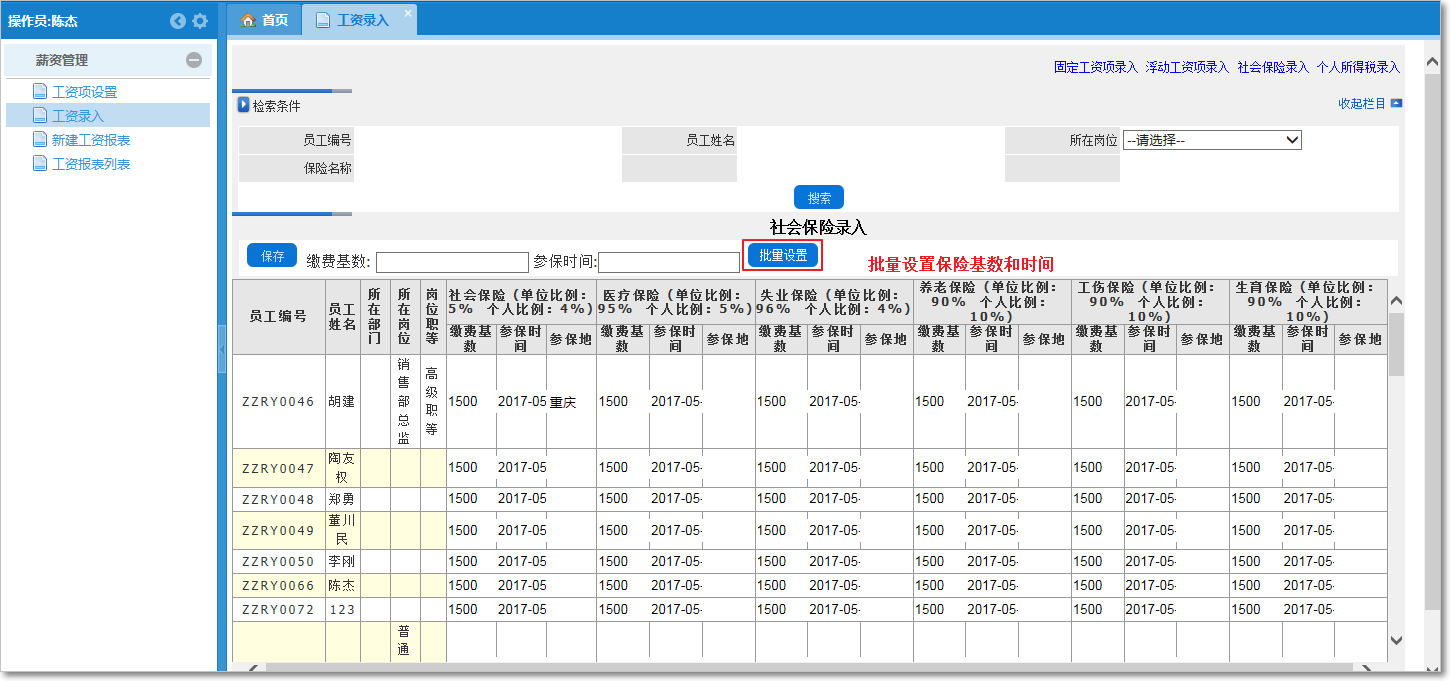1450x681 pixels.
Task: Click inside the 缴费基数 input field
Action: (x=450, y=261)
